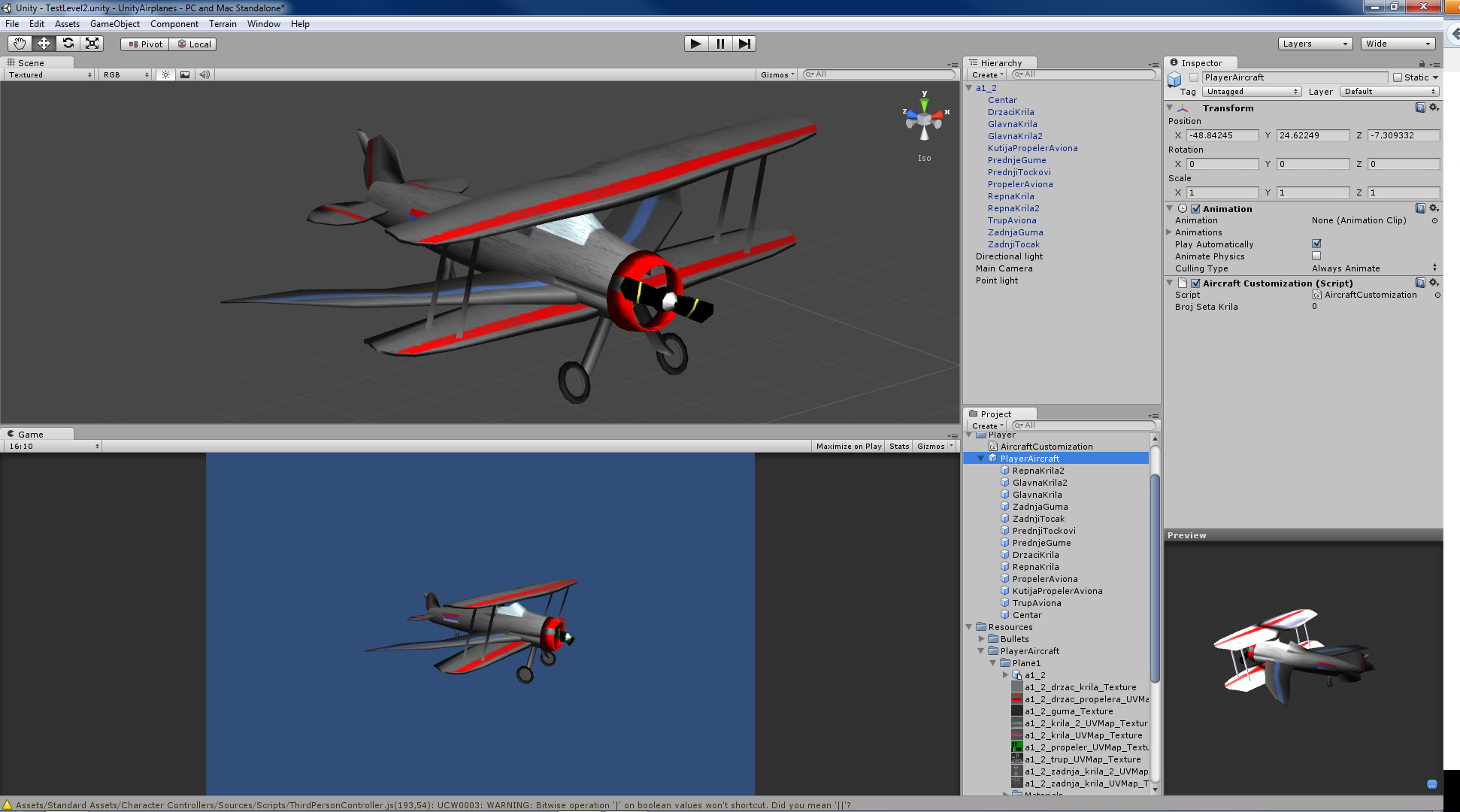Image resolution: width=1460 pixels, height=812 pixels.
Task: Open the RGB render mode dropdown
Action: [126, 74]
